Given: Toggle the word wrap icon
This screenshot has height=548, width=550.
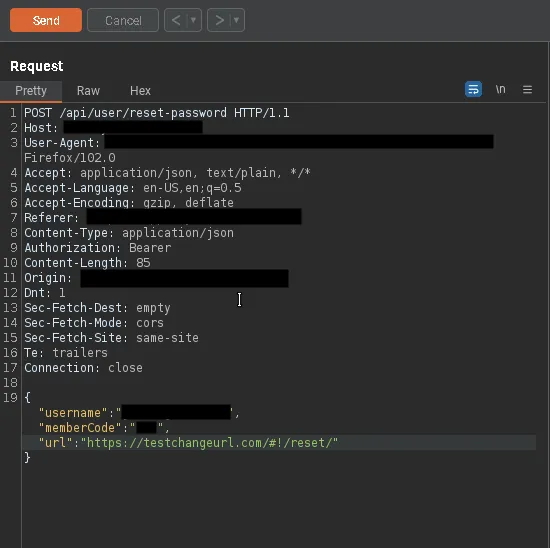Looking at the screenshot, I should coord(473,89).
